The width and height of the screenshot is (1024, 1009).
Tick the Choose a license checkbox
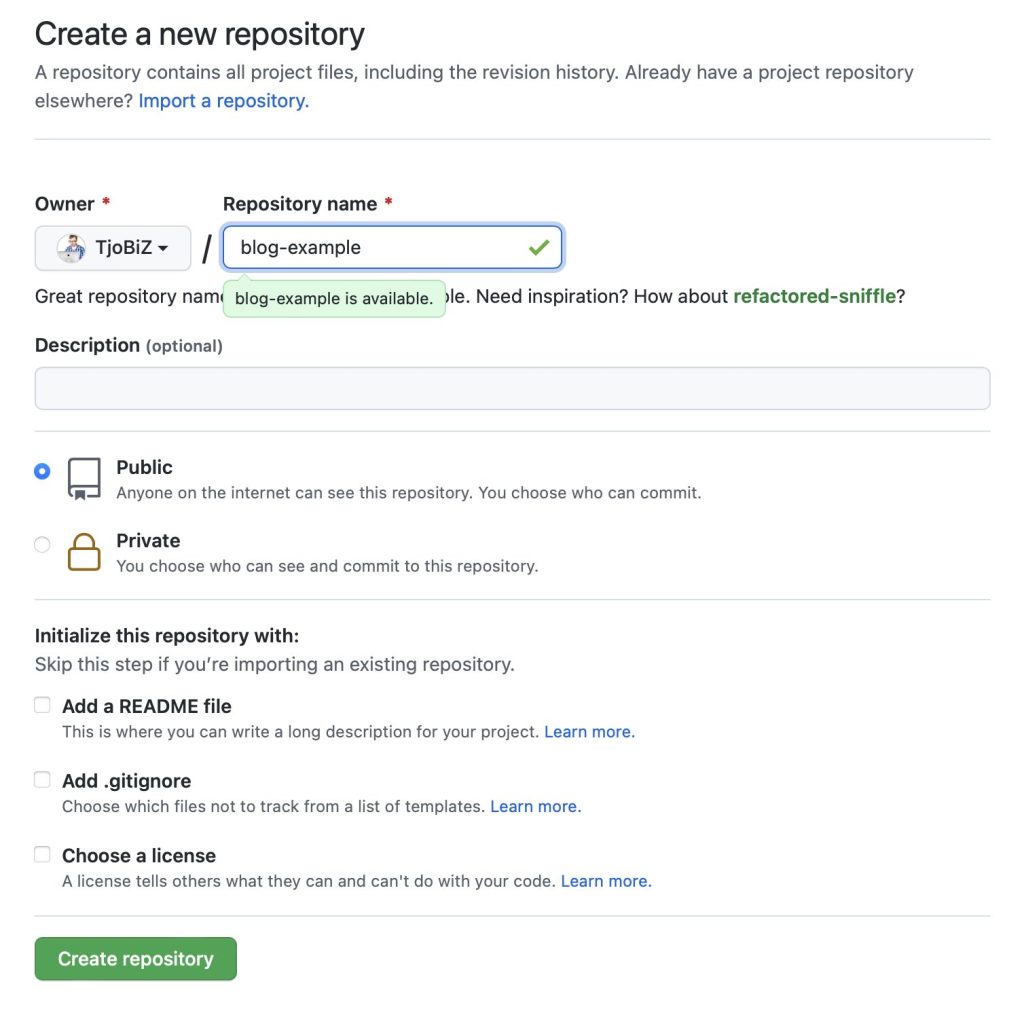[42, 854]
